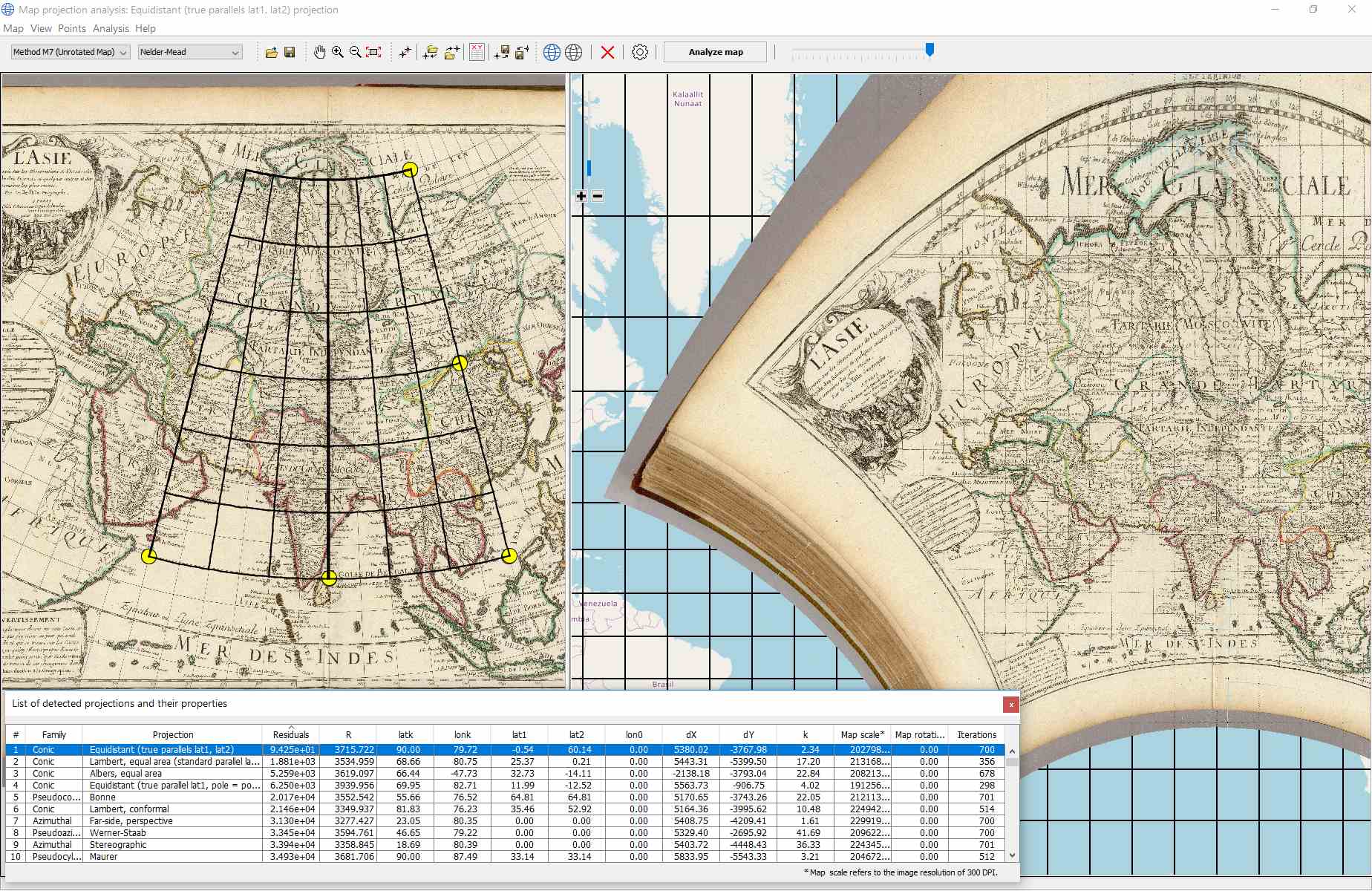Open the Points menu
This screenshot has height=891, width=1372.
coord(72,28)
